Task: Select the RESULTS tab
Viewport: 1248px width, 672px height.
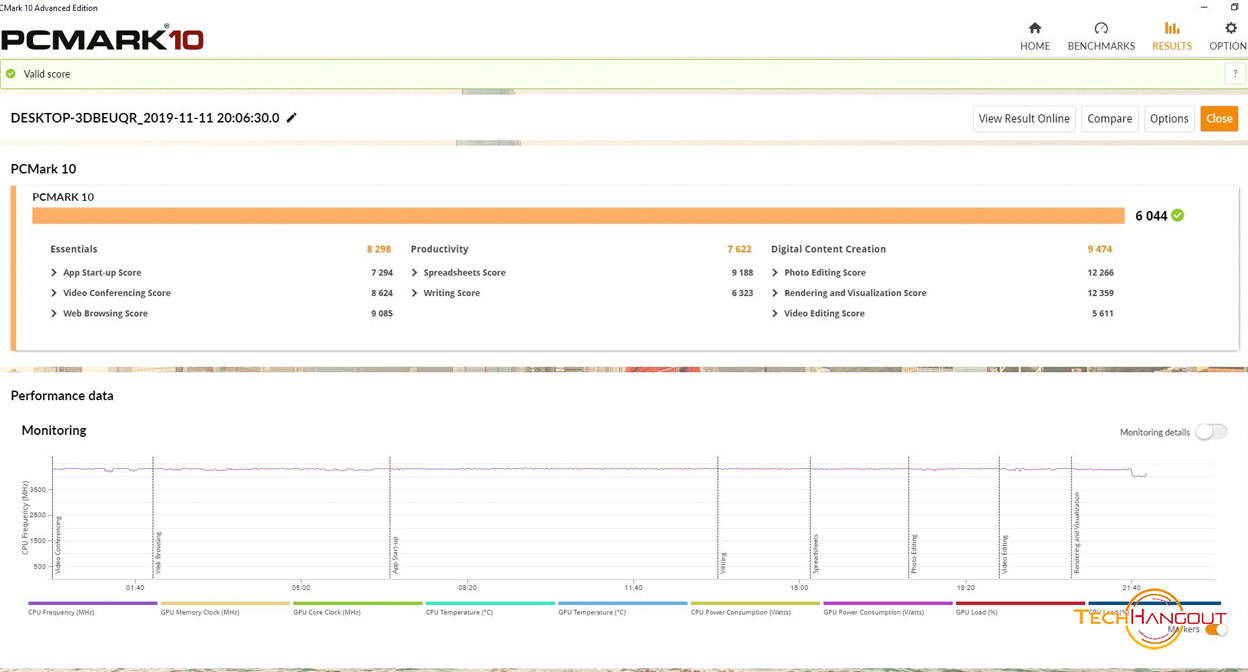Action: click(x=1172, y=36)
